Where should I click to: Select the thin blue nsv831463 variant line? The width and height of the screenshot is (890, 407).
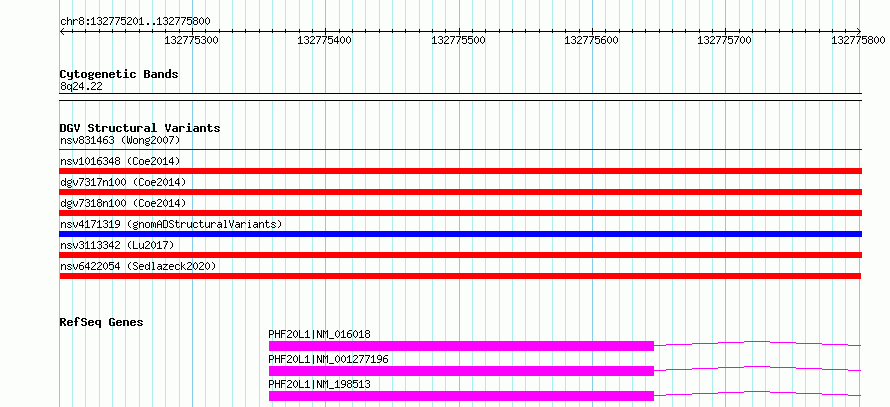point(460,150)
